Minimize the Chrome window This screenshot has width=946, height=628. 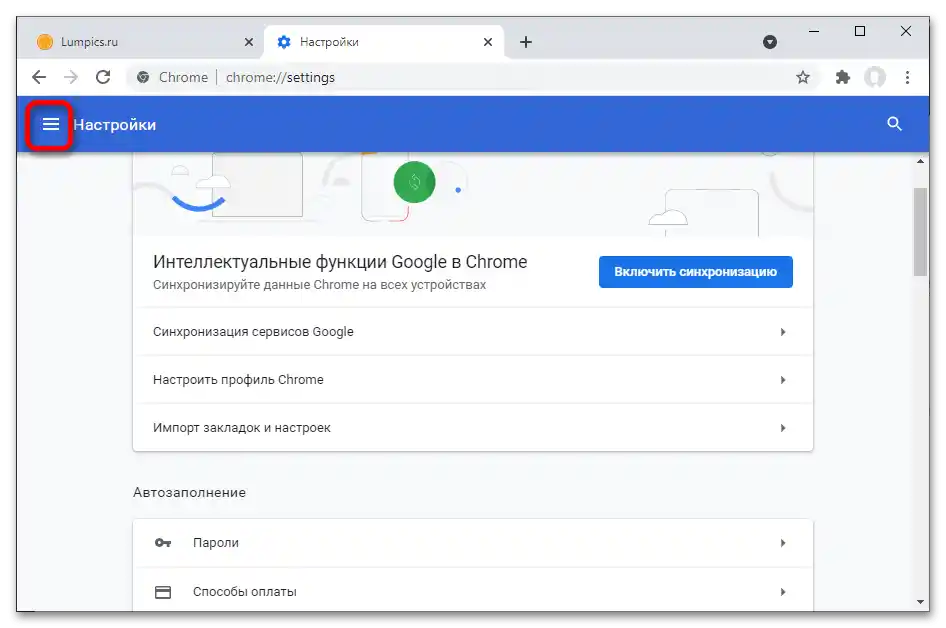pos(814,31)
